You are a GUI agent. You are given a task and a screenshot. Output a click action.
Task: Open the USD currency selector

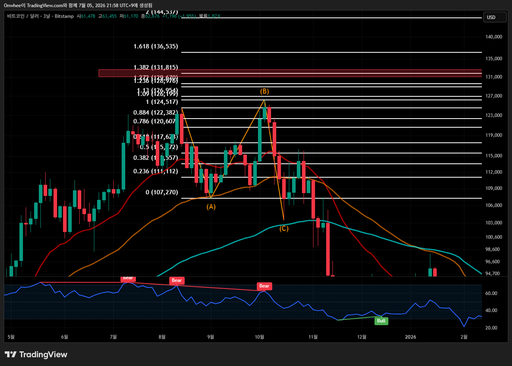tap(495, 17)
